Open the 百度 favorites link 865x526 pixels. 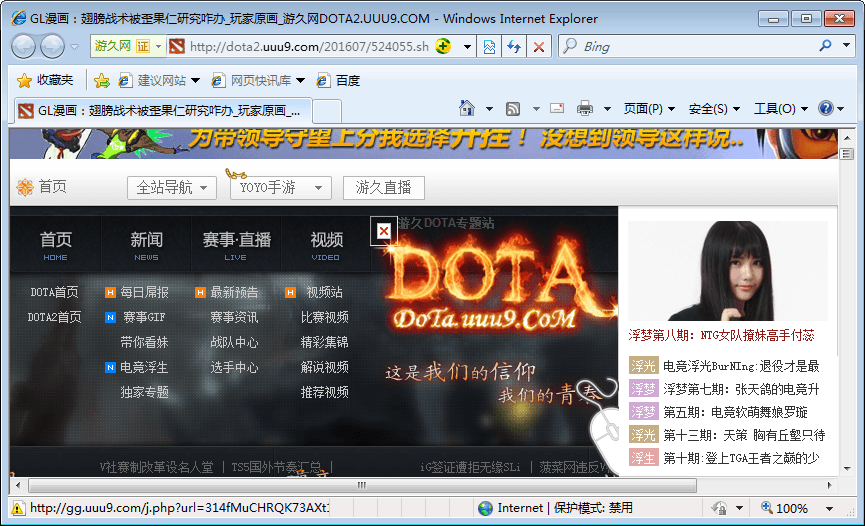pos(338,81)
